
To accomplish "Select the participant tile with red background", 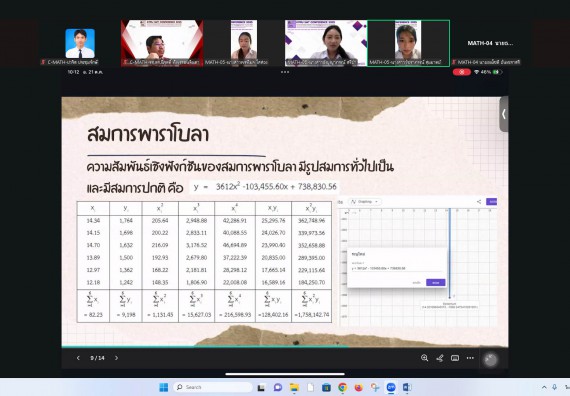I will pos(162,43).
